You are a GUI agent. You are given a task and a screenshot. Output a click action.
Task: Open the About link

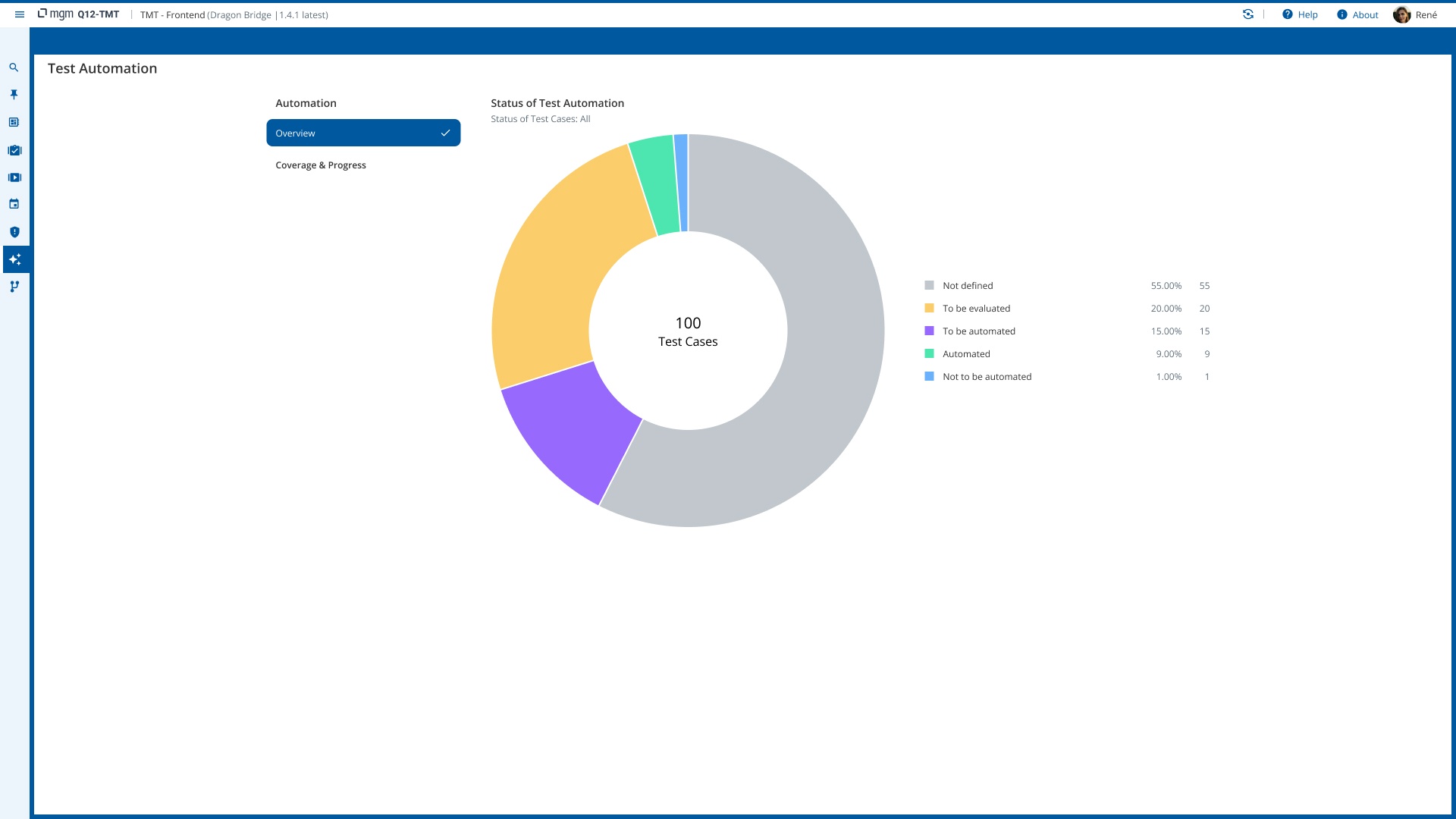coord(1357,14)
